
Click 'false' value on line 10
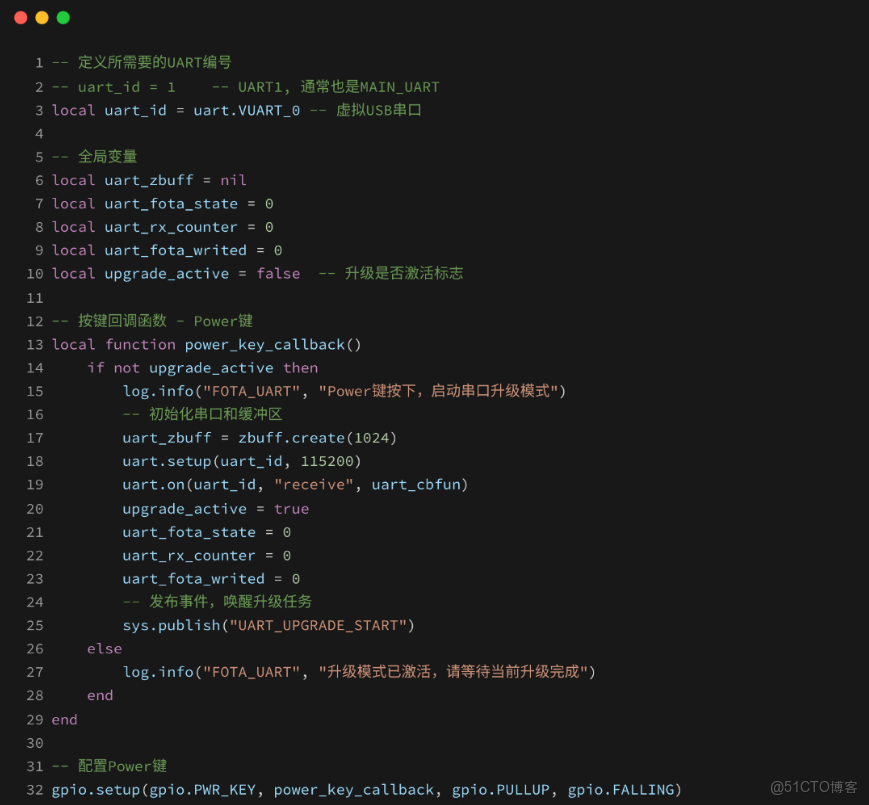click(x=278, y=274)
